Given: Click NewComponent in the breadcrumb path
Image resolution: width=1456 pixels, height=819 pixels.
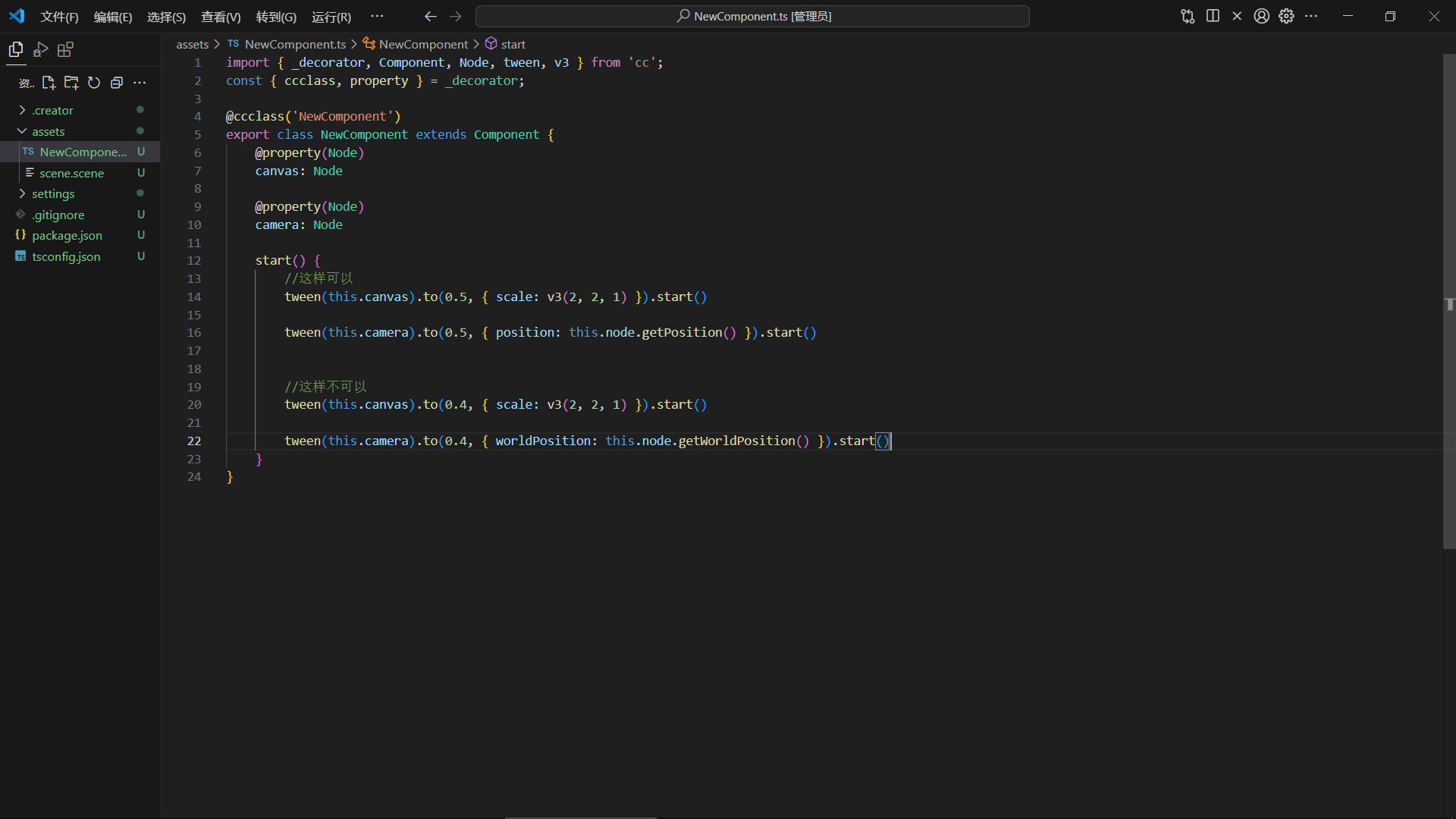Looking at the screenshot, I should pos(423,44).
